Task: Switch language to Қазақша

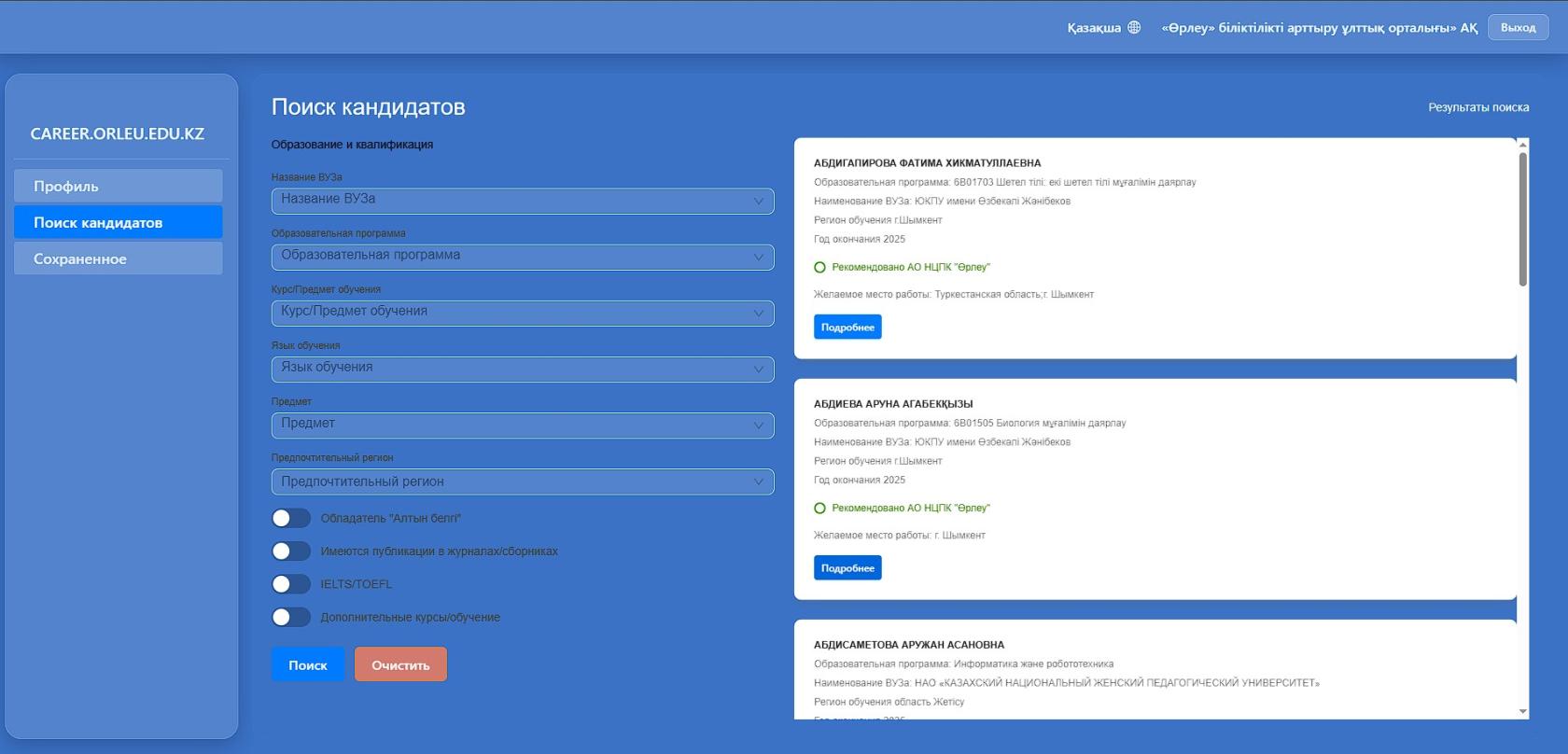Action: click(1094, 28)
